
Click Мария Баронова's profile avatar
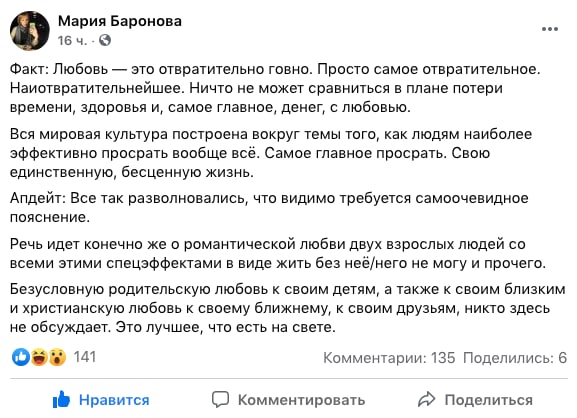30,31
